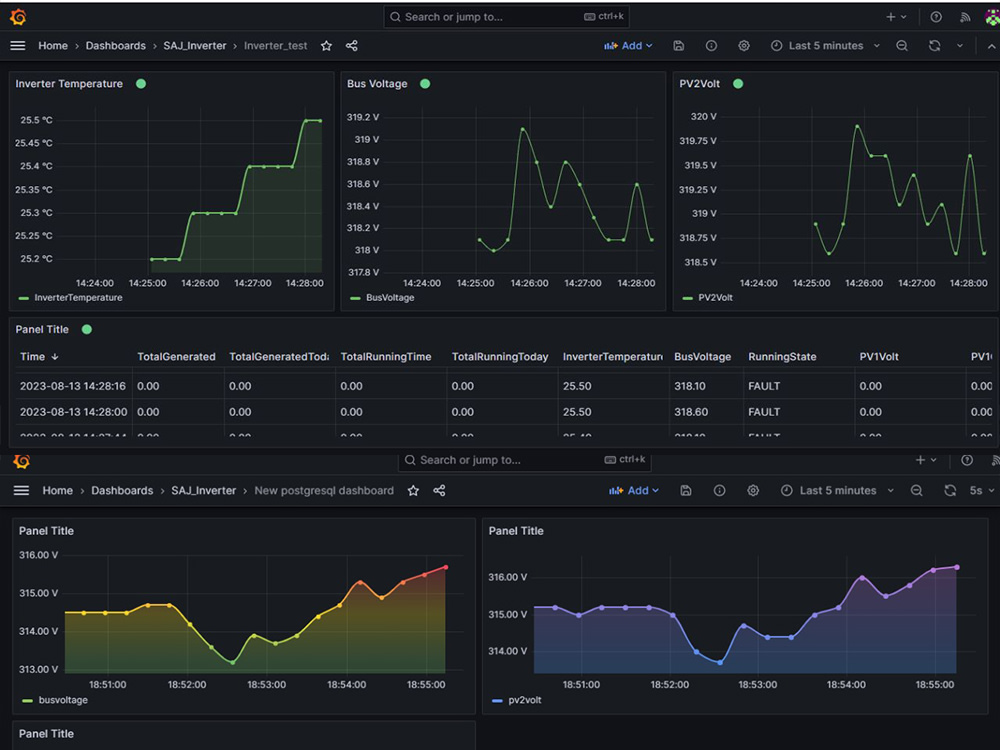
Task: Open Inverter Temperature panel title menu
Action: click(69, 84)
